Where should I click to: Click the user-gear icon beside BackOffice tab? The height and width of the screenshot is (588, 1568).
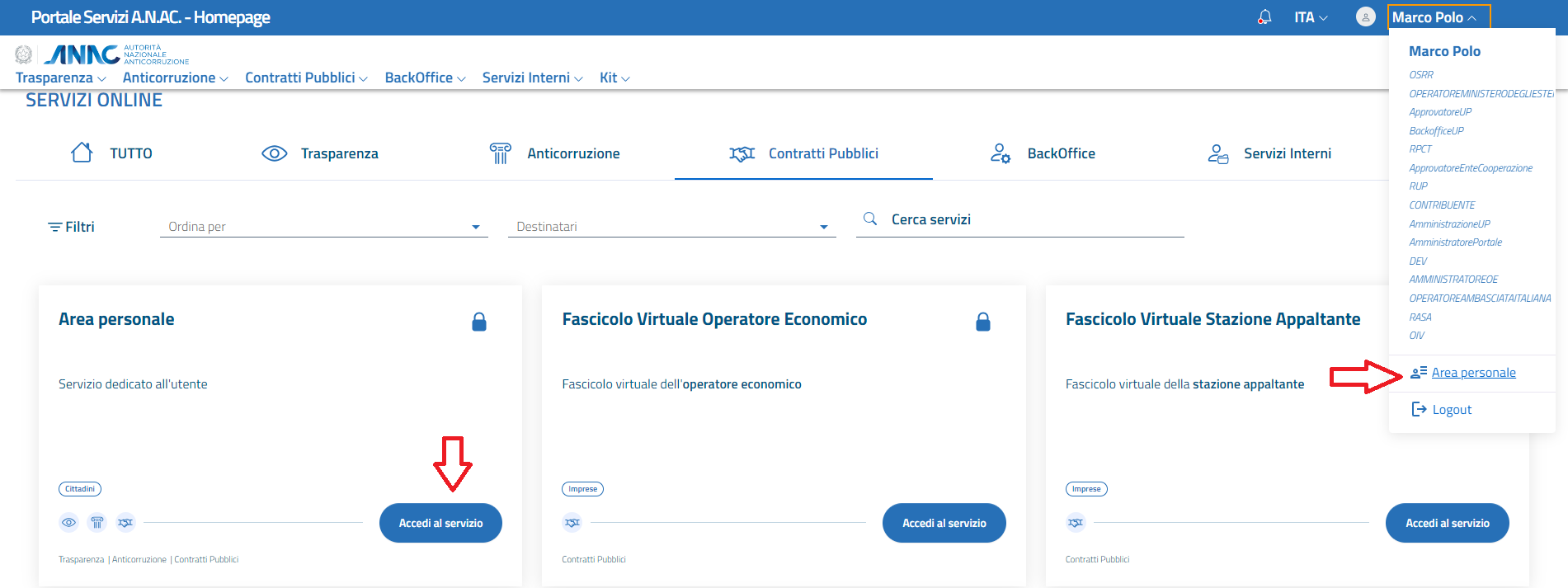pyautogui.click(x=1001, y=153)
